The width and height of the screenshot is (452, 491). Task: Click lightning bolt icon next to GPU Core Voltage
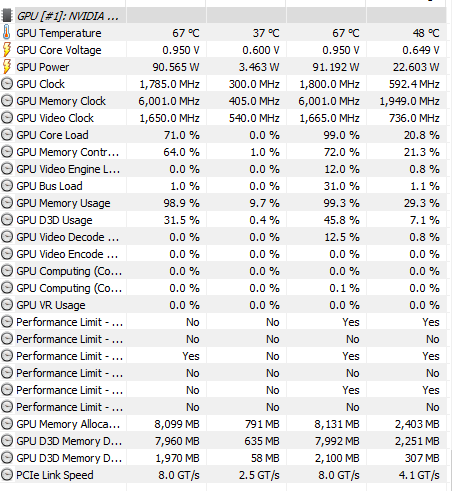[6, 50]
